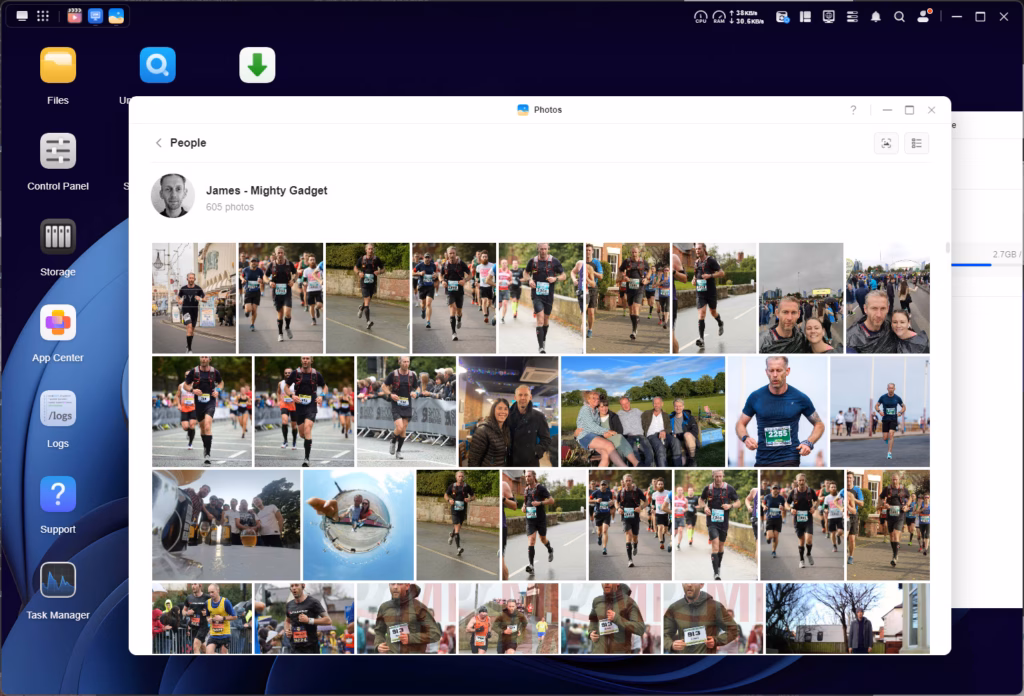
Task: Open the Storage desktop app
Action: click(58, 238)
